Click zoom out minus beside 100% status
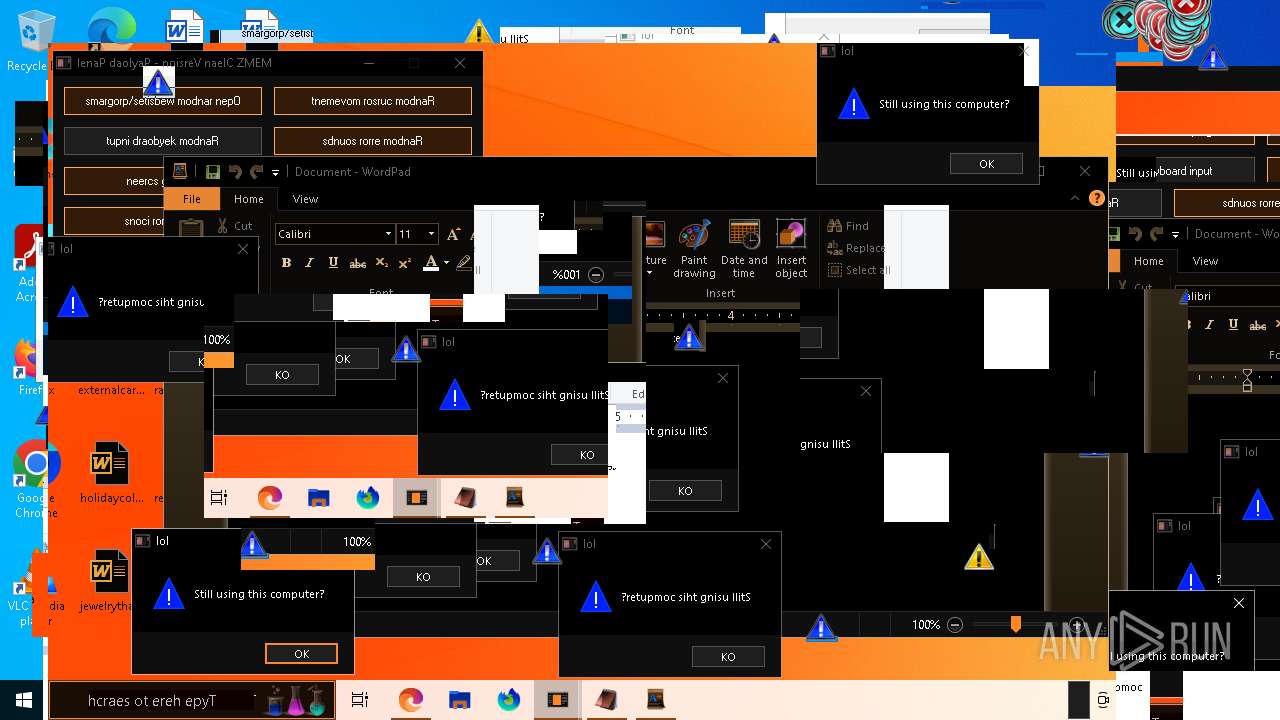Image resolution: width=1280 pixels, height=720 pixels. (955, 625)
